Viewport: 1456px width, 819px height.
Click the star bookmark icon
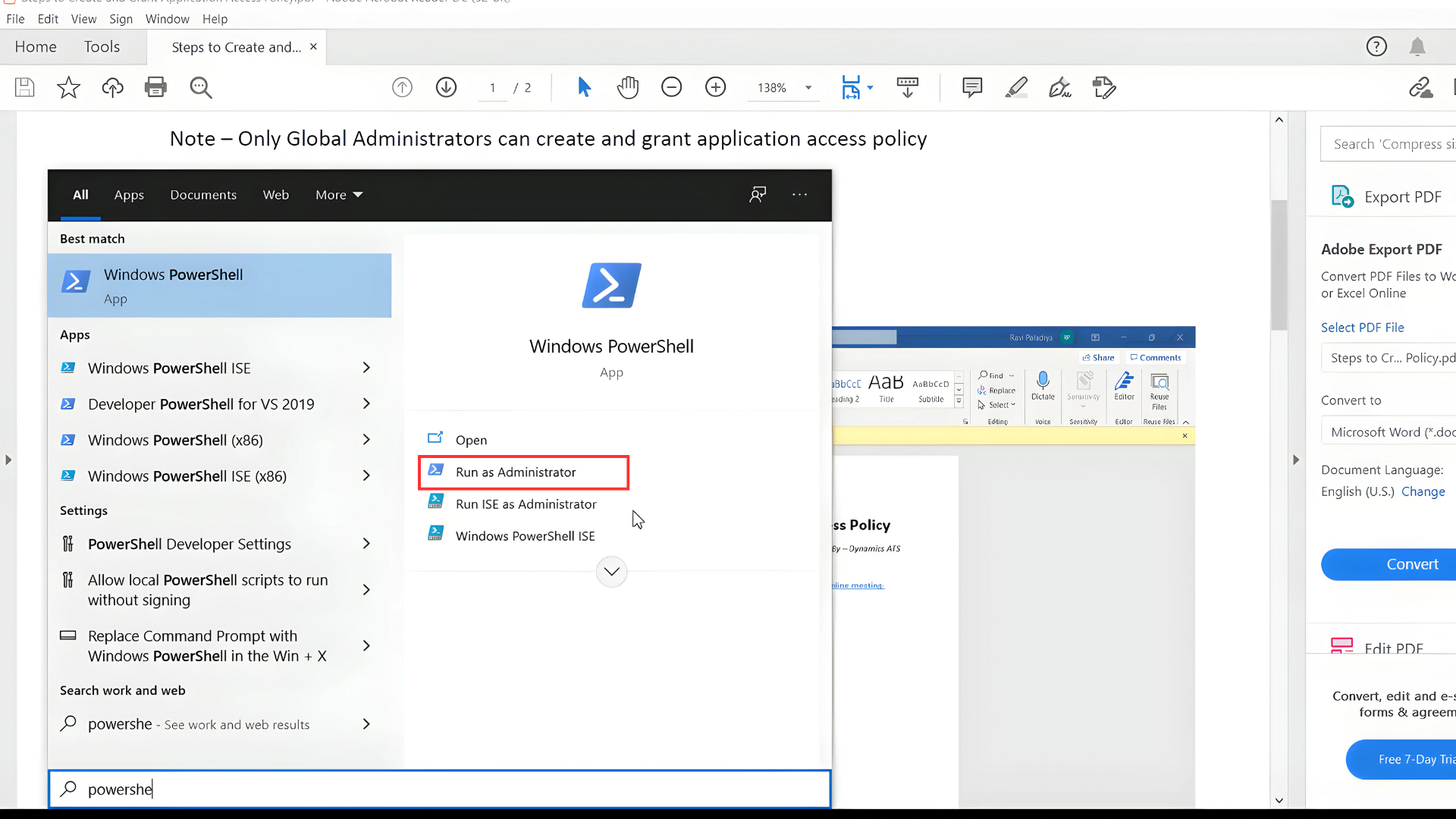point(68,87)
